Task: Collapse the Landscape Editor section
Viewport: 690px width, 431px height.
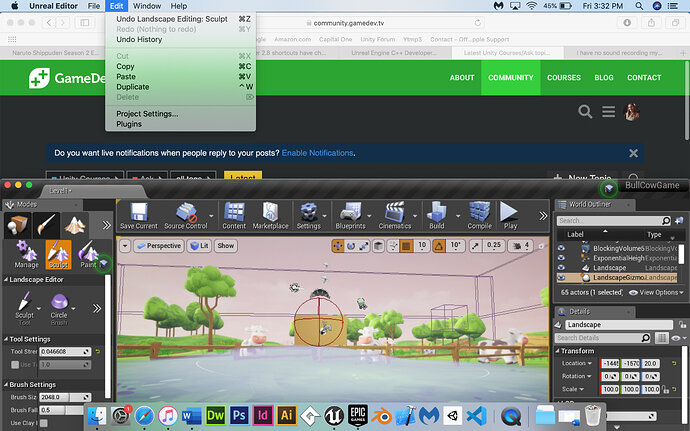Action: 6,280
